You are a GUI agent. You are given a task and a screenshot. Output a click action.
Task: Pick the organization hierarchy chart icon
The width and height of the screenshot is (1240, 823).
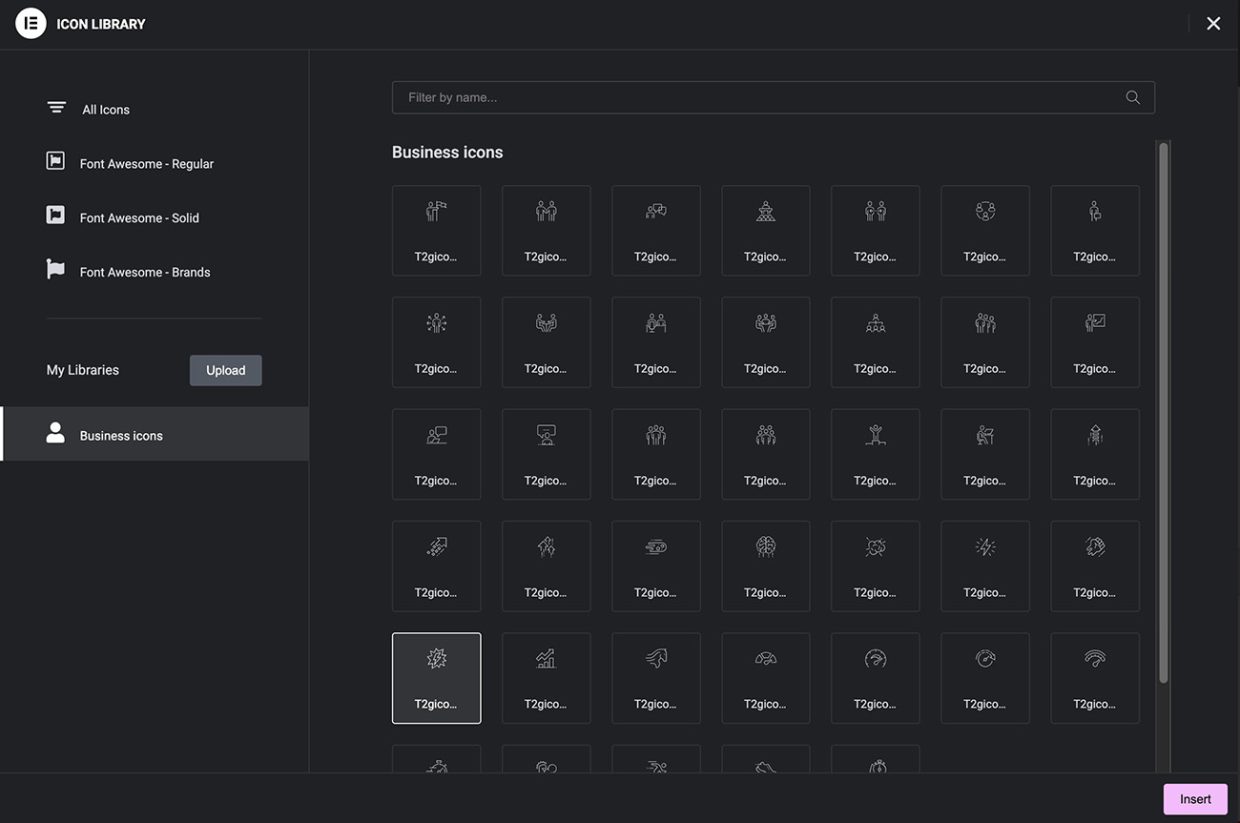pyautogui.click(x=875, y=342)
